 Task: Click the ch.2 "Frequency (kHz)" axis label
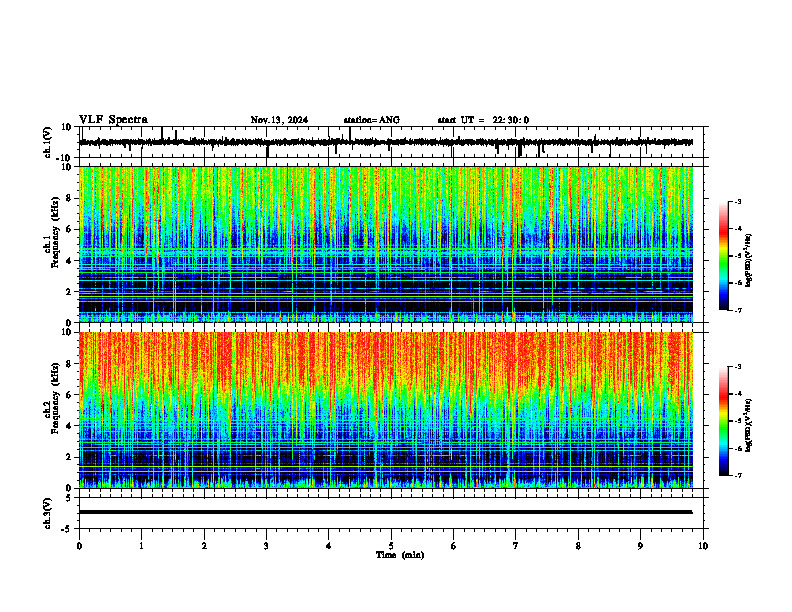tap(55, 398)
